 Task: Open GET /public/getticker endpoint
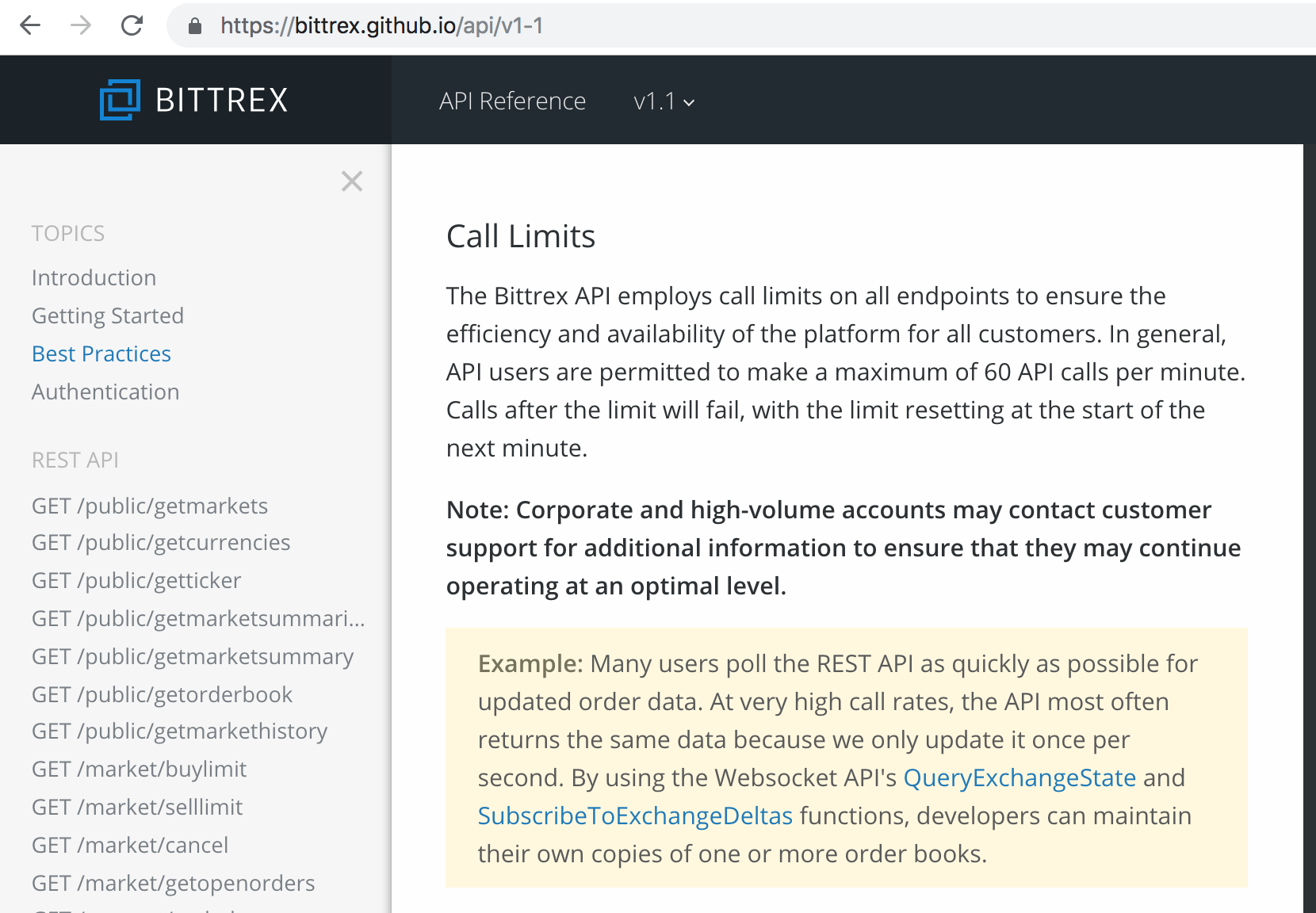point(136,580)
